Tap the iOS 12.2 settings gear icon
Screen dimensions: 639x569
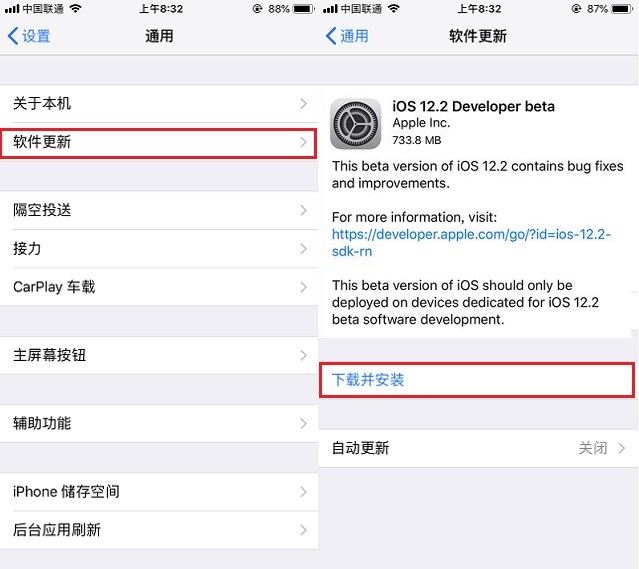pos(355,124)
